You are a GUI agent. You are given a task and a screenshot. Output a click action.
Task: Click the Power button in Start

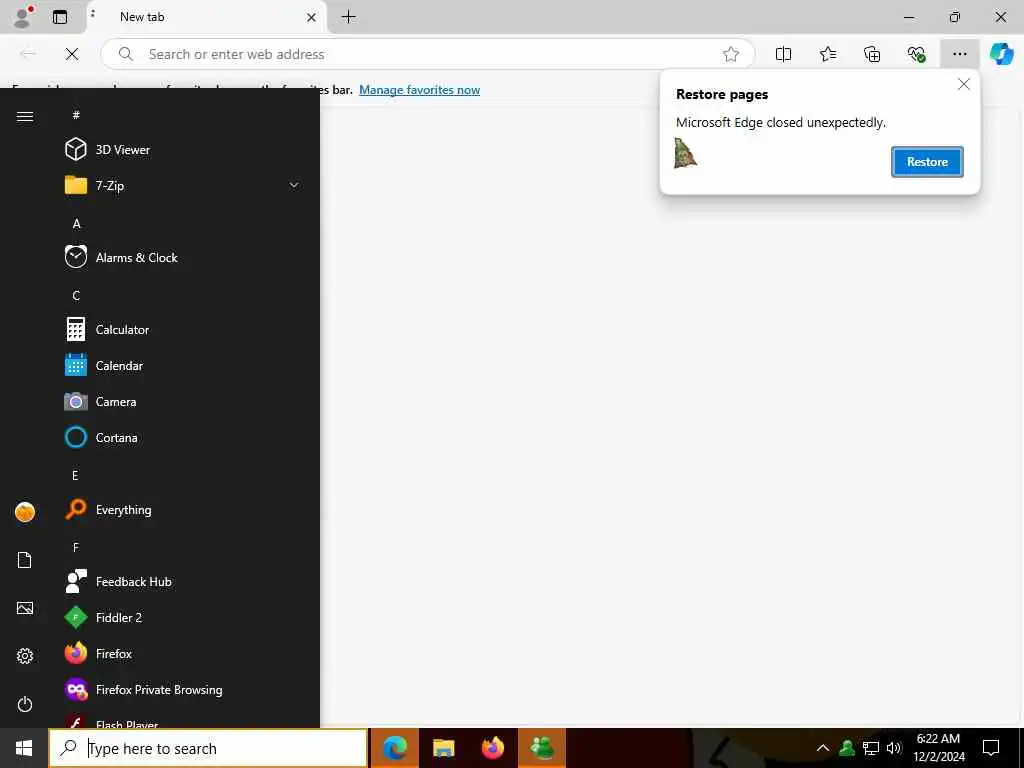pos(25,704)
